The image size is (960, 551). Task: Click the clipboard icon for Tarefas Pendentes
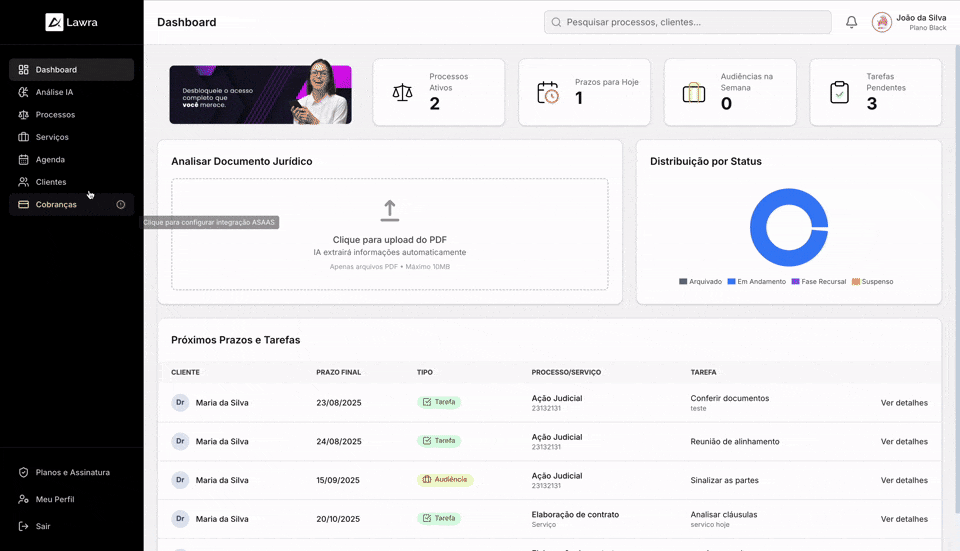point(839,93)
